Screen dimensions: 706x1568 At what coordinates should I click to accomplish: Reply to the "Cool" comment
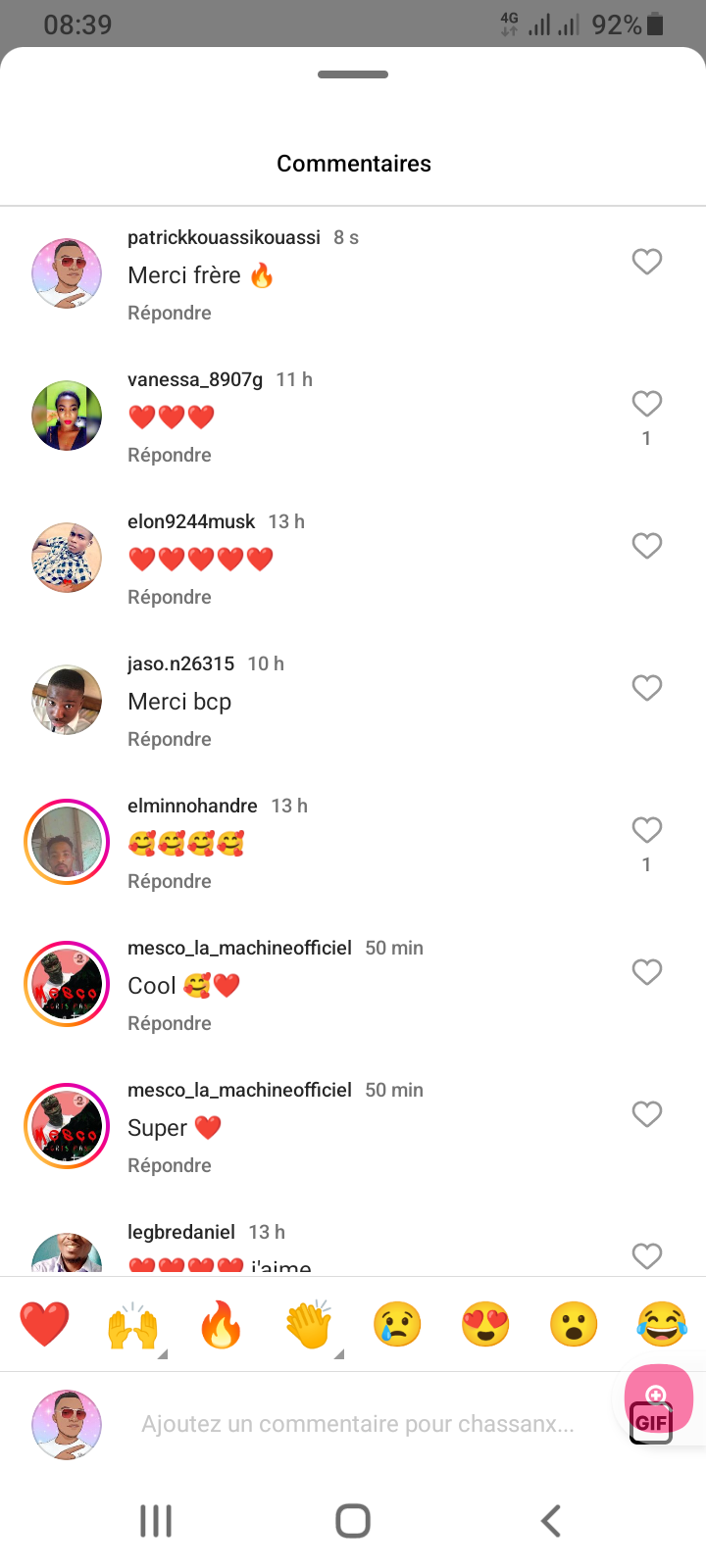170,1023
